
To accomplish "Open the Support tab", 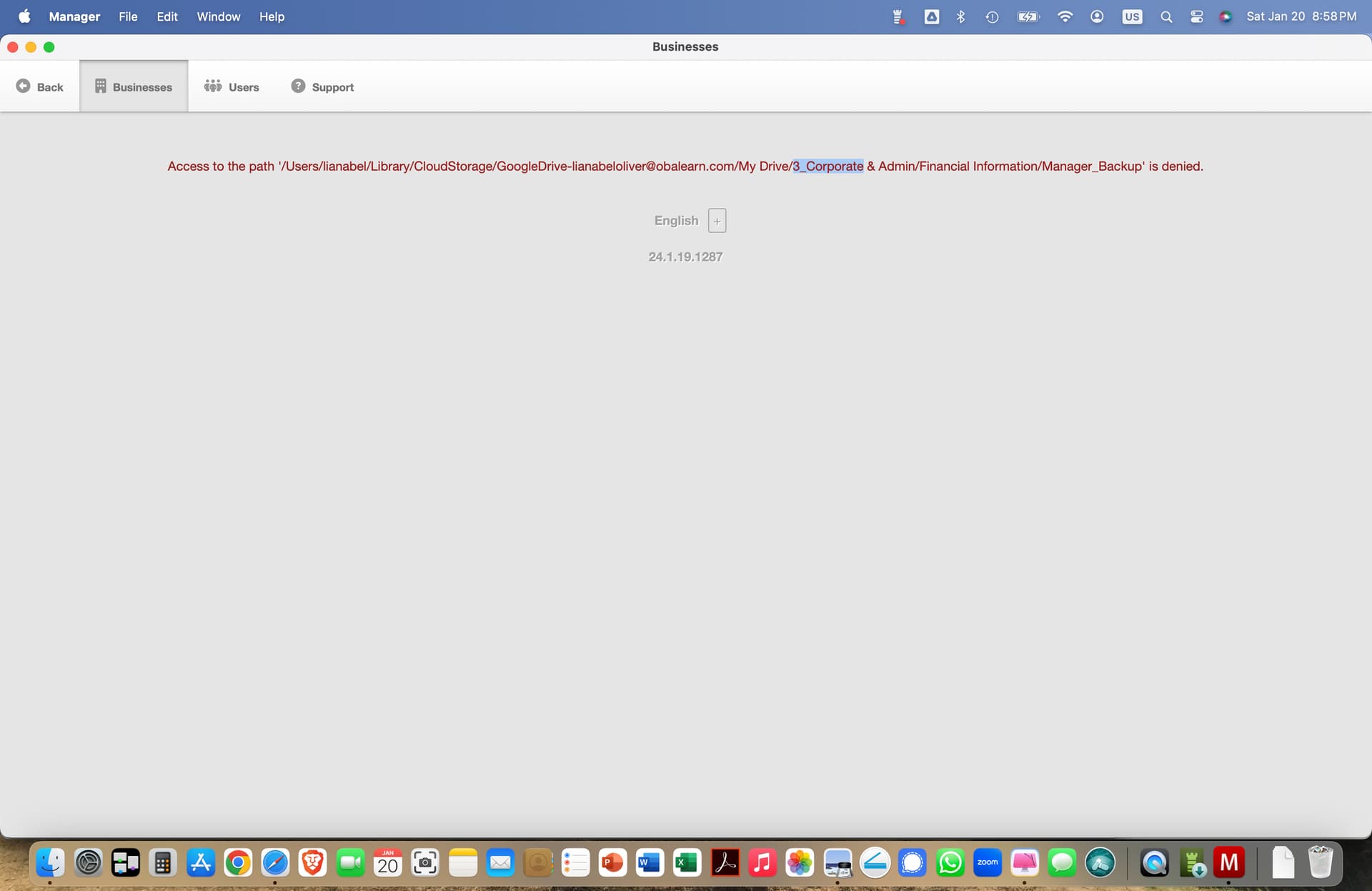I will 322,86.
